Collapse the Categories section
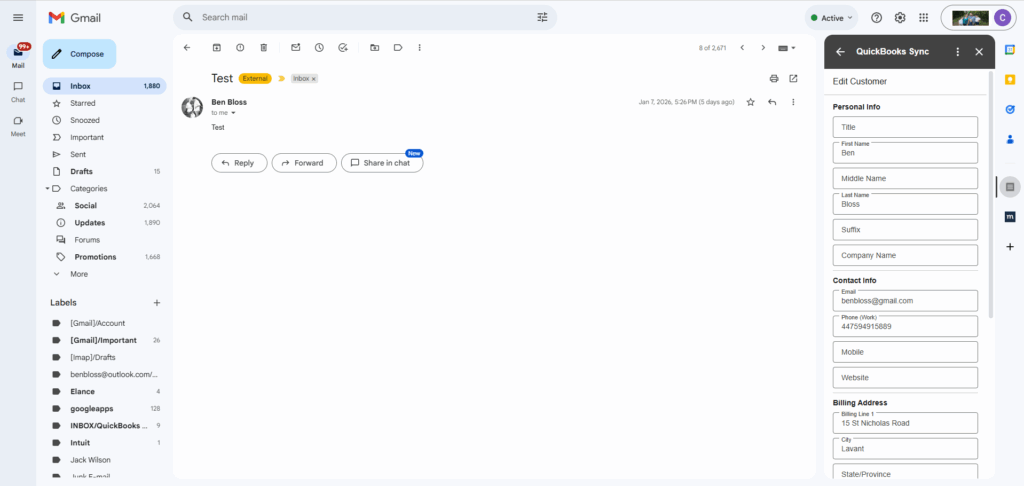The image size is (1024, 486). [47, 189]
